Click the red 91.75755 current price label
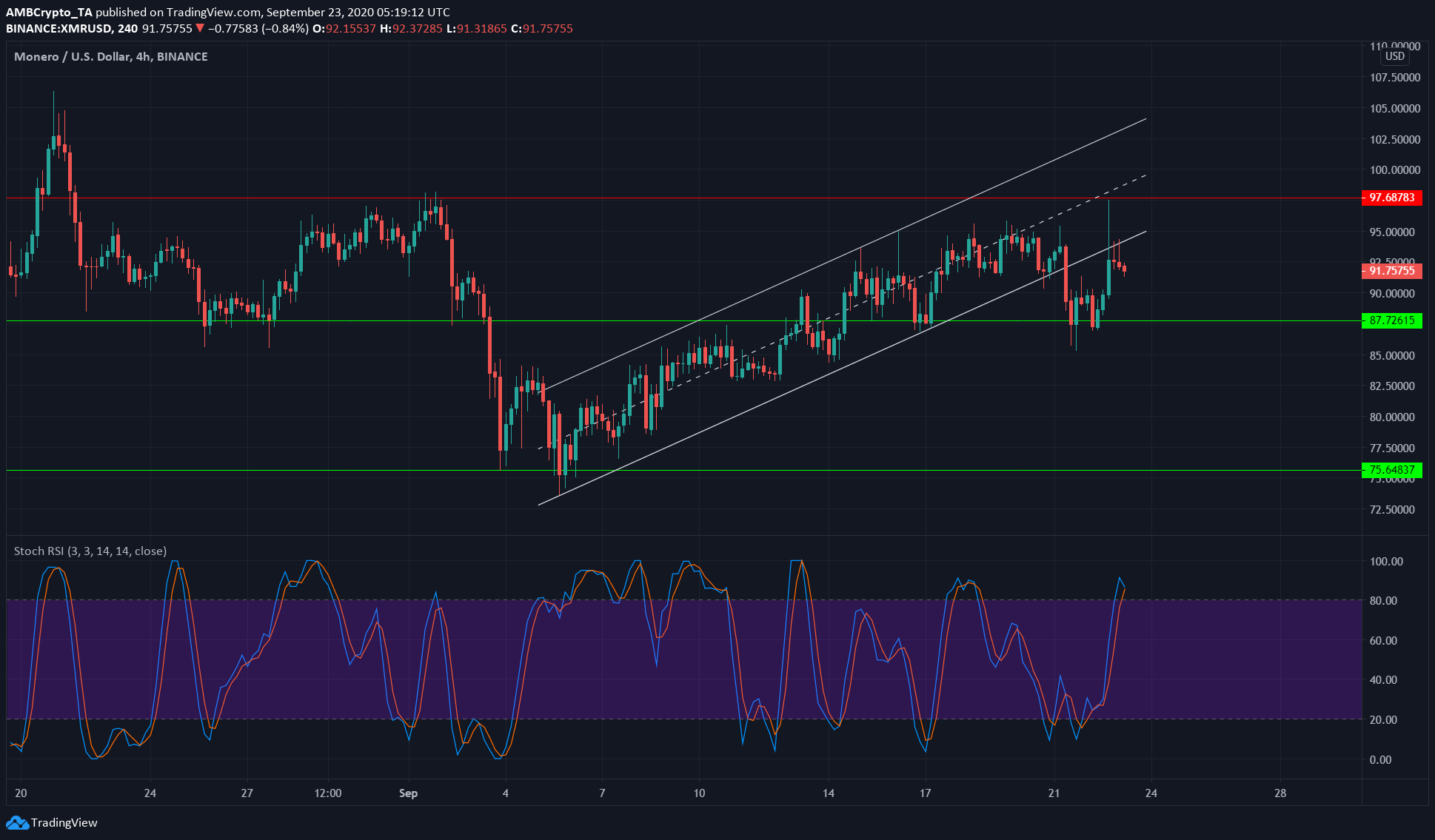This screenshot has width=1435, height=840. pos(1391,271)
